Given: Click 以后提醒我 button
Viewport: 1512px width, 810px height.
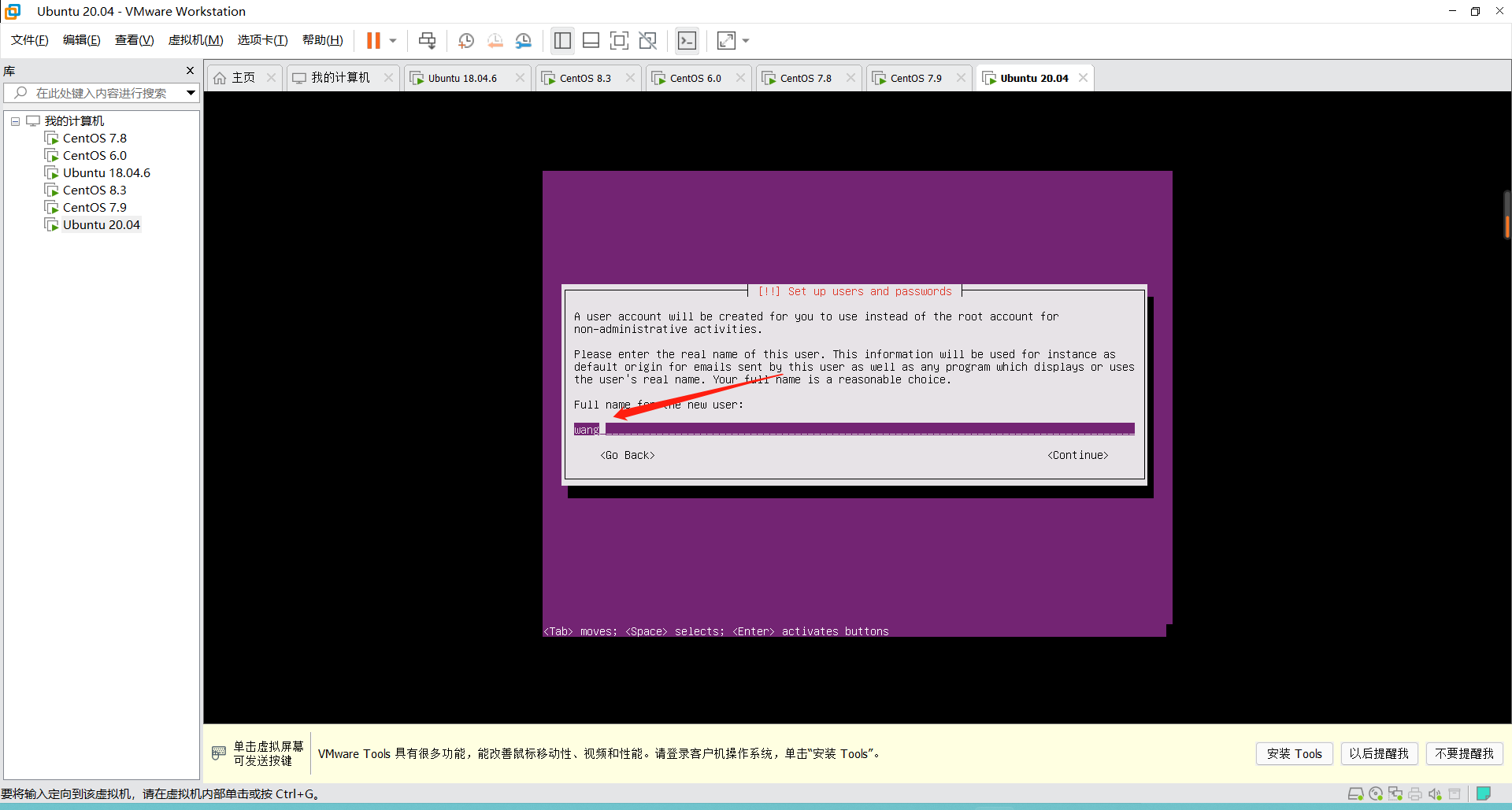Looking at the screenshot, I should (x=1379, y=753).
